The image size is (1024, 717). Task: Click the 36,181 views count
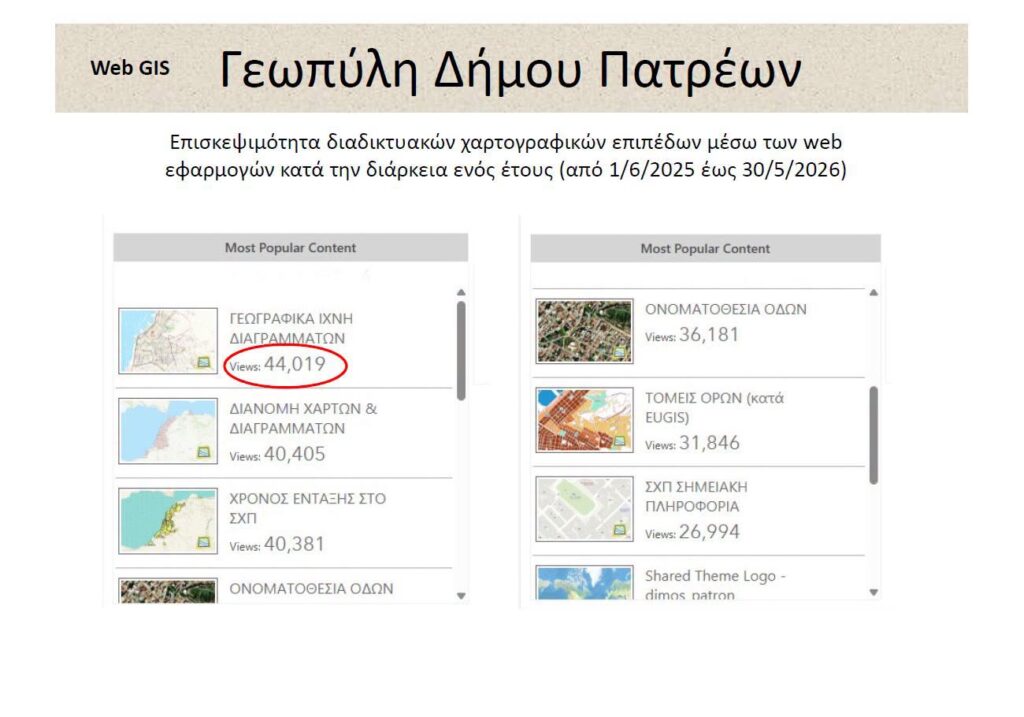tap(709, 335)
